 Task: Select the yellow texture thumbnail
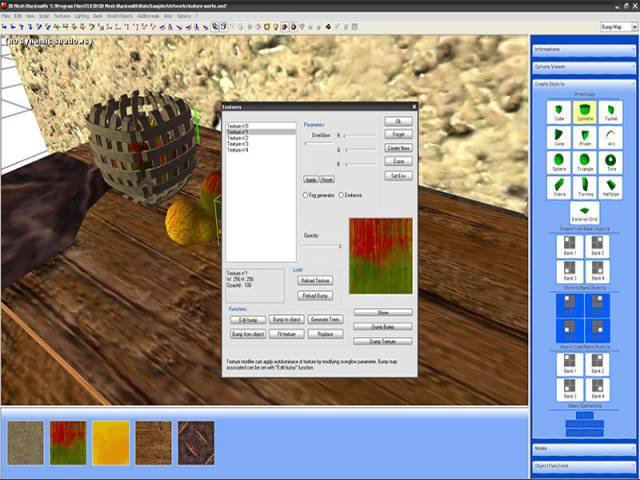[x=111, y=441]
